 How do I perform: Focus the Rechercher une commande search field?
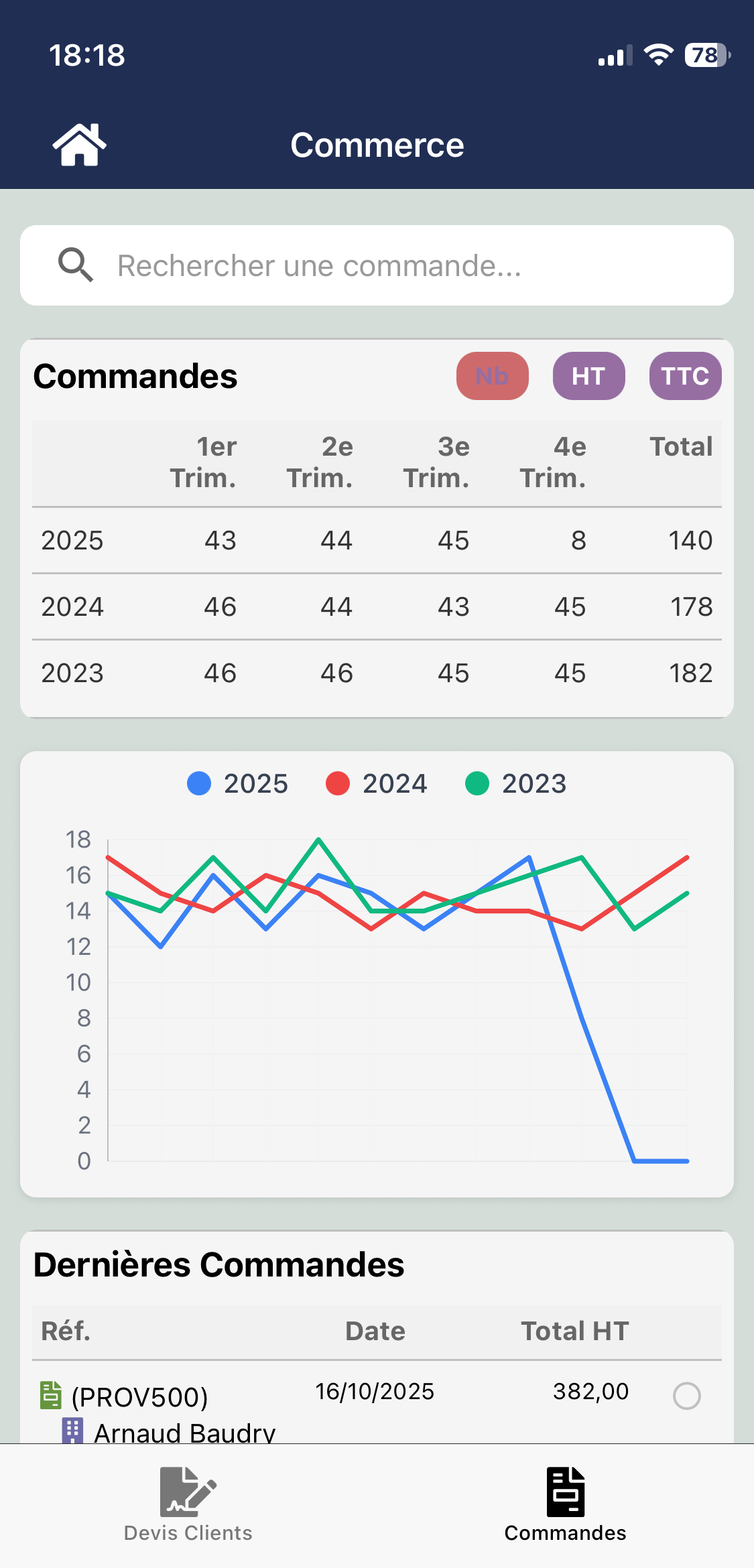[x=402, y=265]
